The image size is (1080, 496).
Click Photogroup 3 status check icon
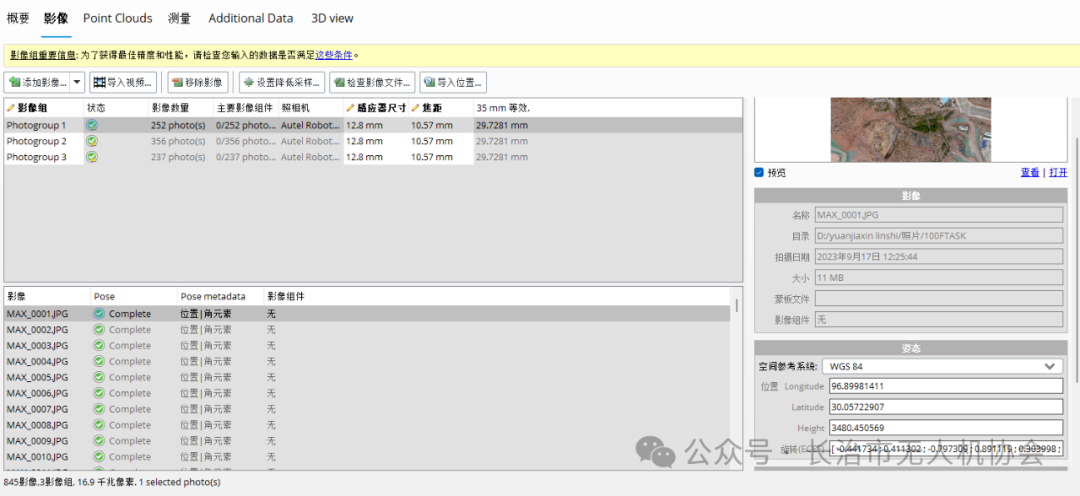tap(92, 157)
